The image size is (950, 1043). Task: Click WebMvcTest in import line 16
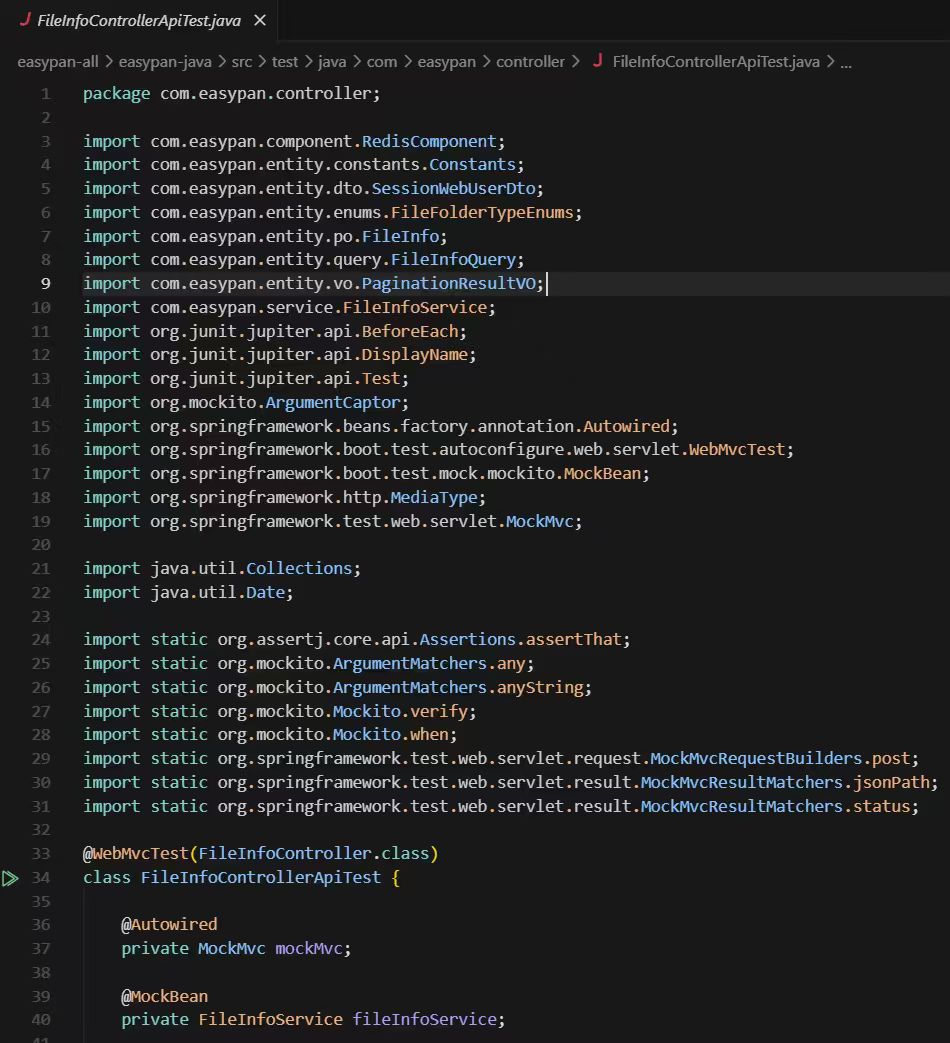pos(736,450)
